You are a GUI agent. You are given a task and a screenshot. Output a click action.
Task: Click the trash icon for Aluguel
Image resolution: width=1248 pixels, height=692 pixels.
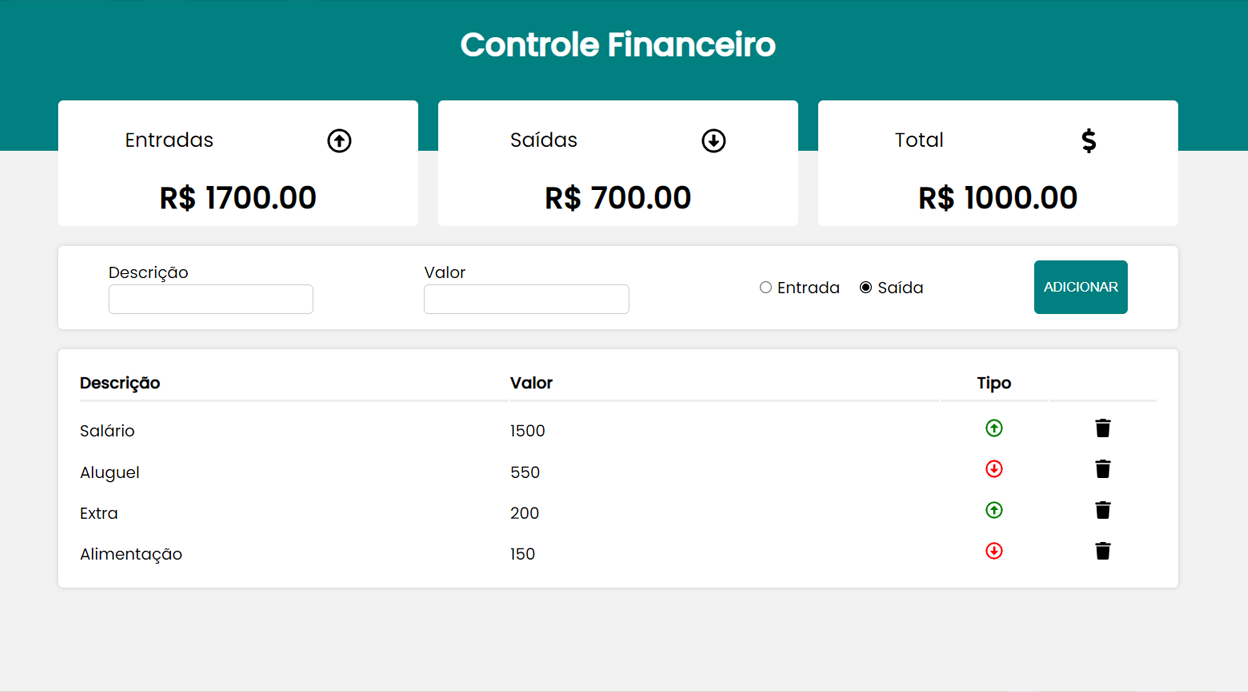pyautogui.click(x=1103, y=470)
